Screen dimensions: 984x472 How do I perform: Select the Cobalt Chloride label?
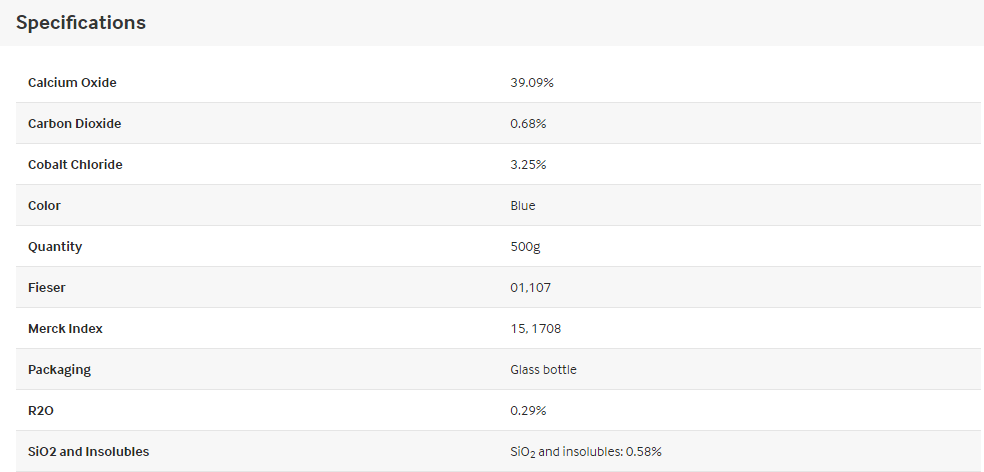click(75, 164)
